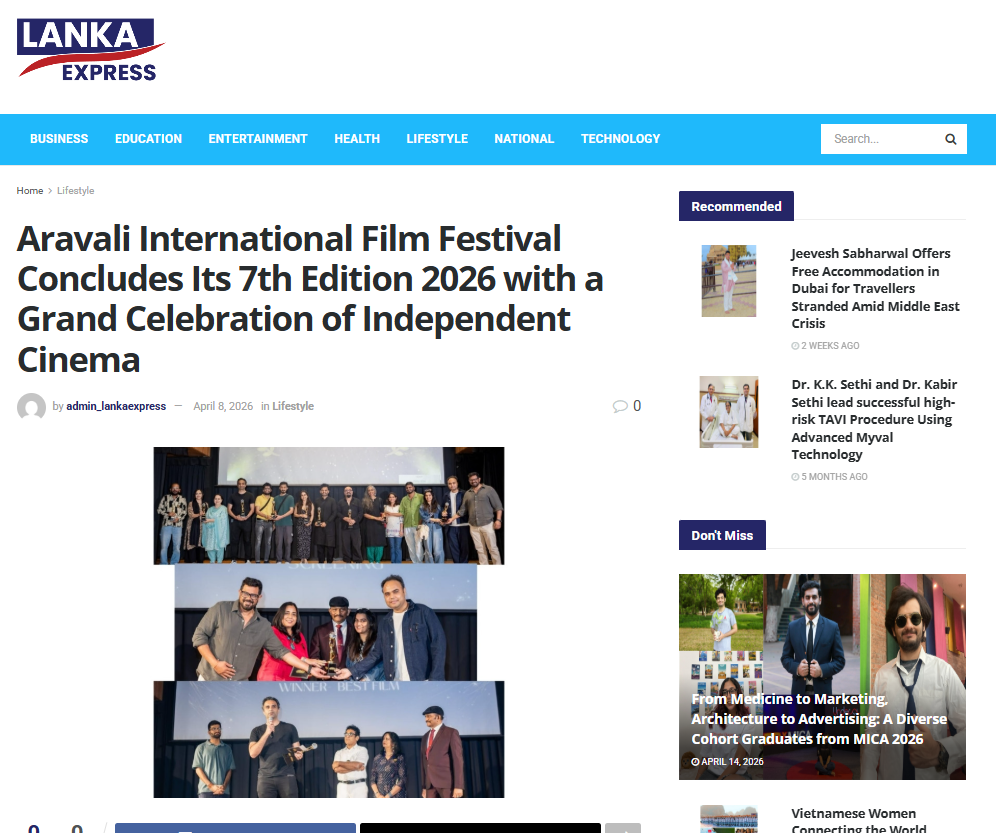The image size is (996, 833).
Task: Open the MICA 2026 graduates featured article
Action: click(820, 719)
